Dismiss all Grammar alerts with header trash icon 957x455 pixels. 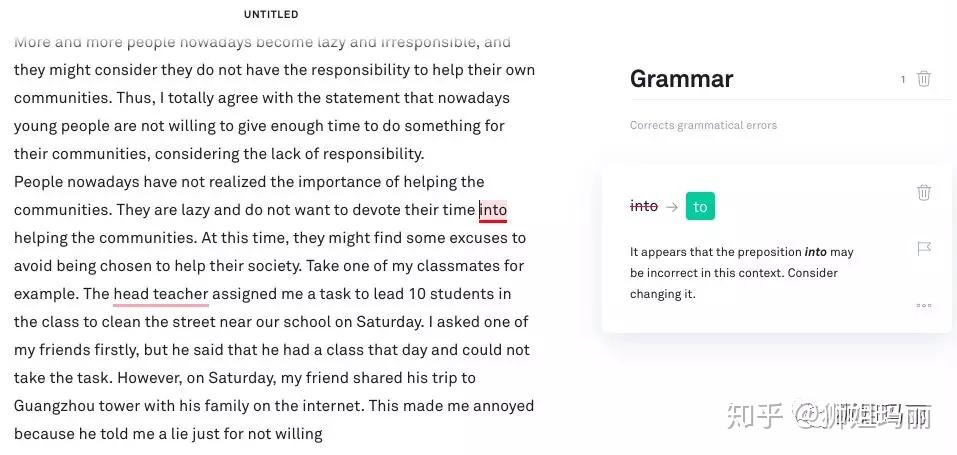923,79
